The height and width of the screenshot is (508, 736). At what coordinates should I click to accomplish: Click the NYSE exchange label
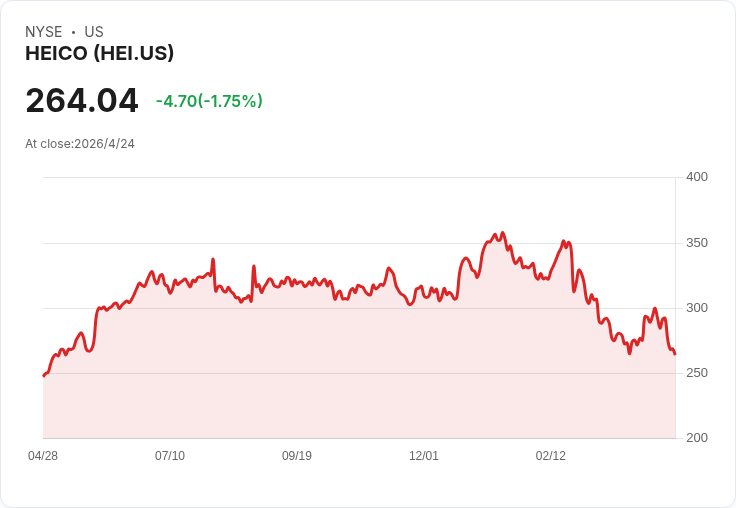point(44,32)
